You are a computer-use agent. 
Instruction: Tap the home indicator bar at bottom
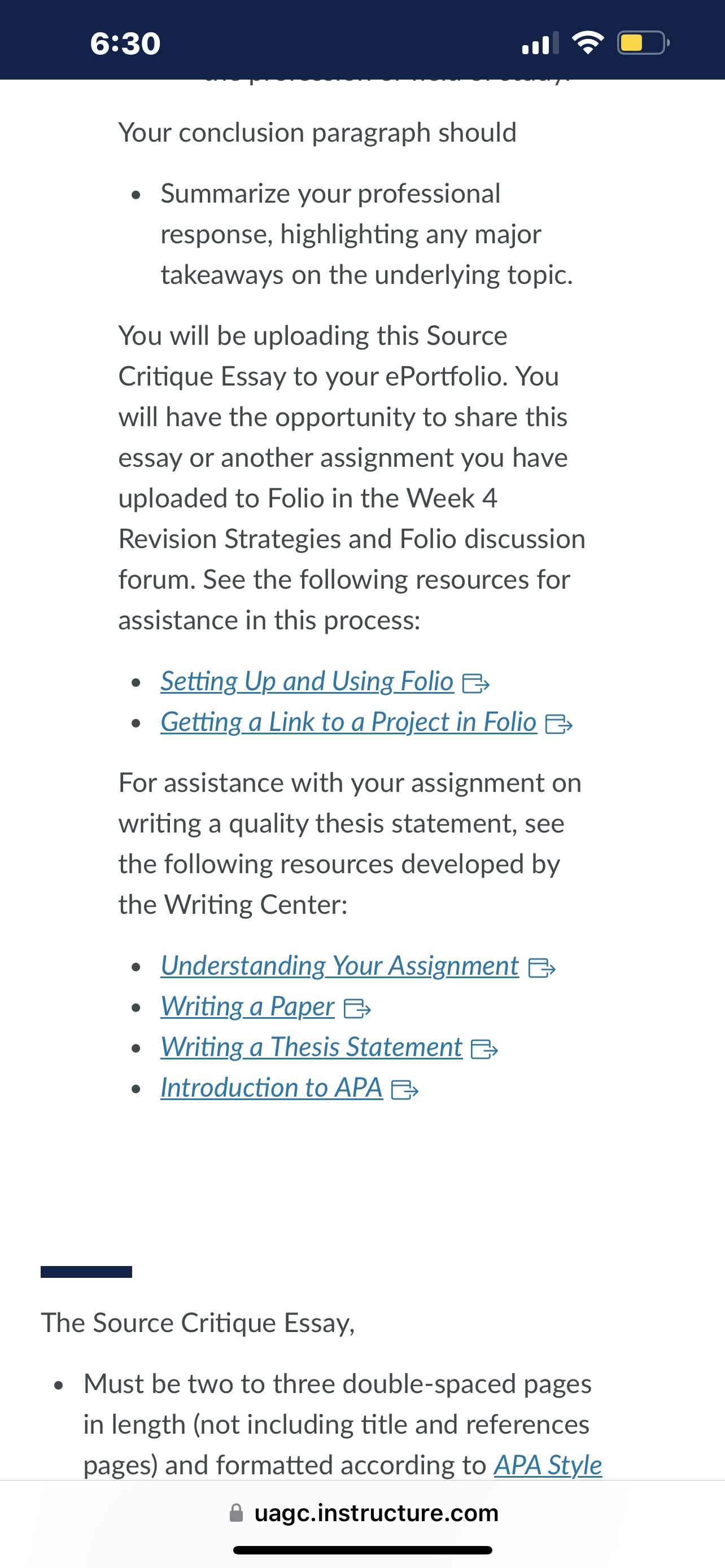tap(363, 1550)
